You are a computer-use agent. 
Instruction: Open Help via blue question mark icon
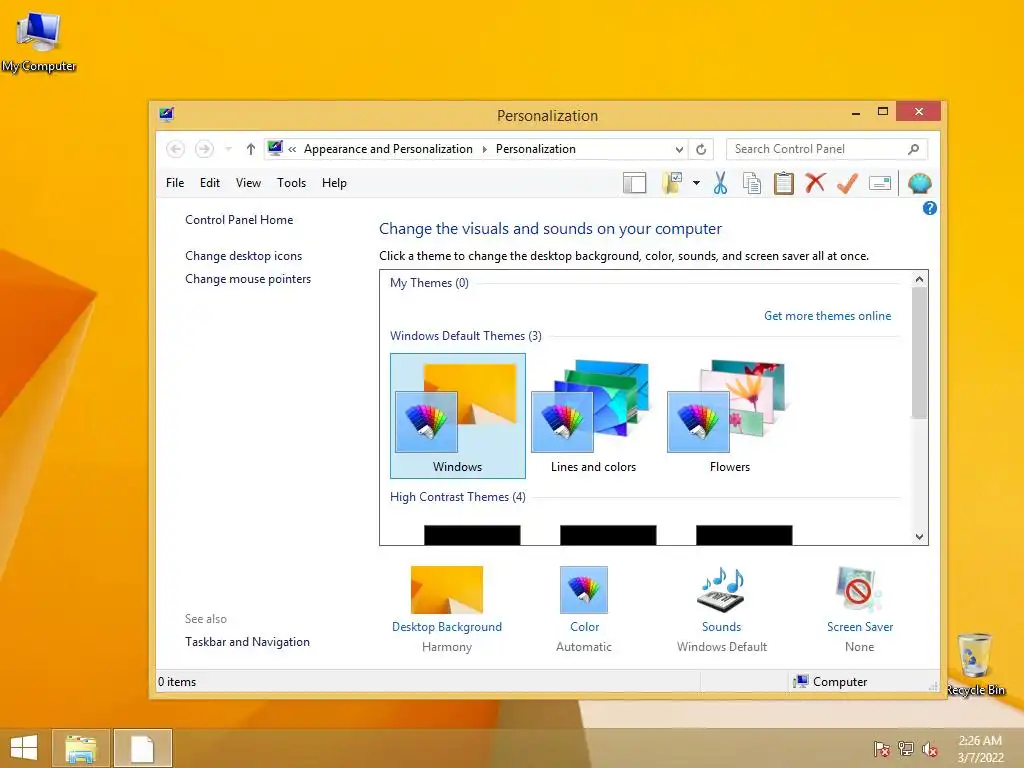click(x=929, y=208)
